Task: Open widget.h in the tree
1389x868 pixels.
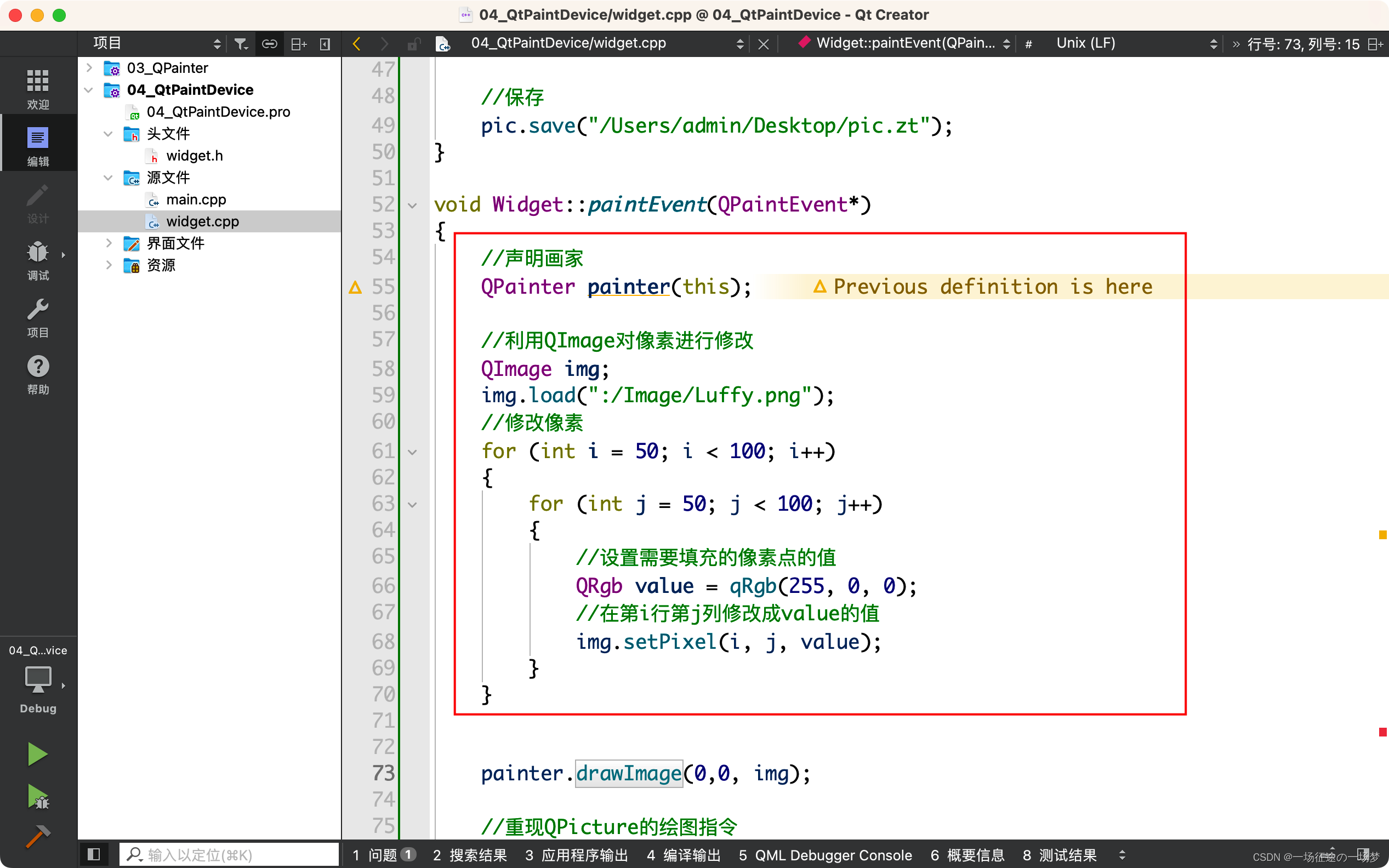Action: pos(194,155)
